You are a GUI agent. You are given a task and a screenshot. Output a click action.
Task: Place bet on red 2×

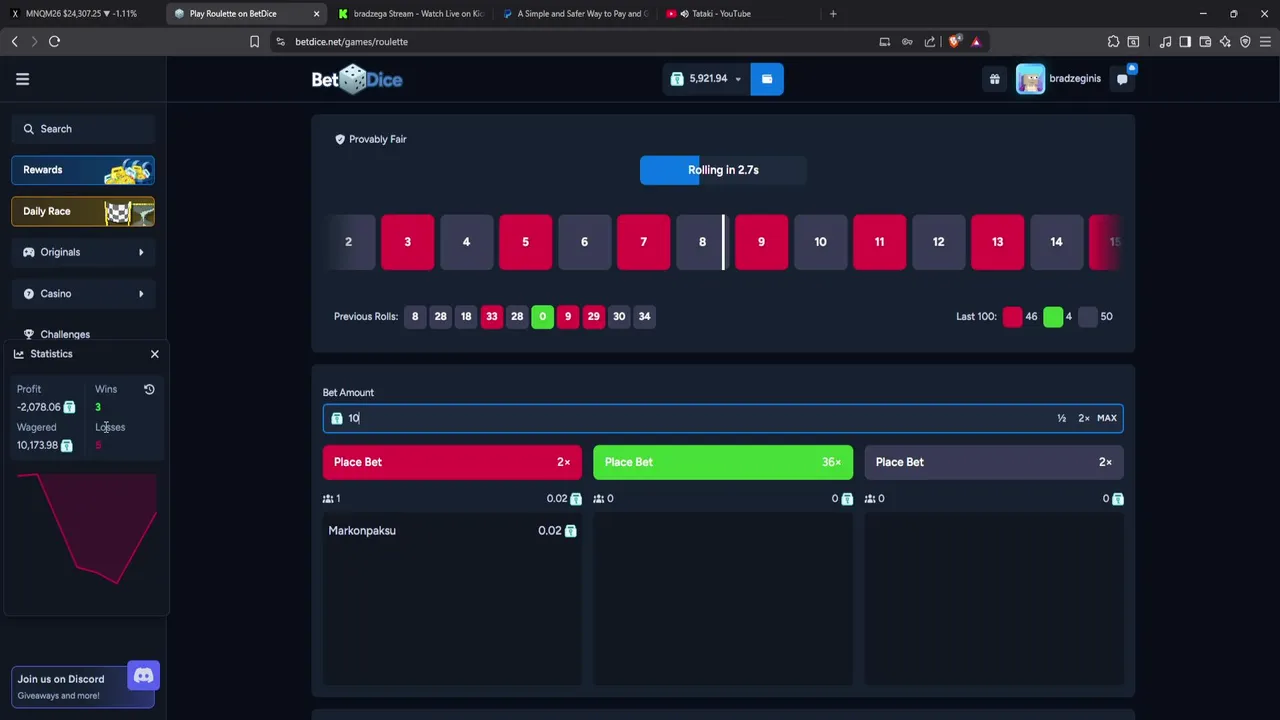click(452, 462)
